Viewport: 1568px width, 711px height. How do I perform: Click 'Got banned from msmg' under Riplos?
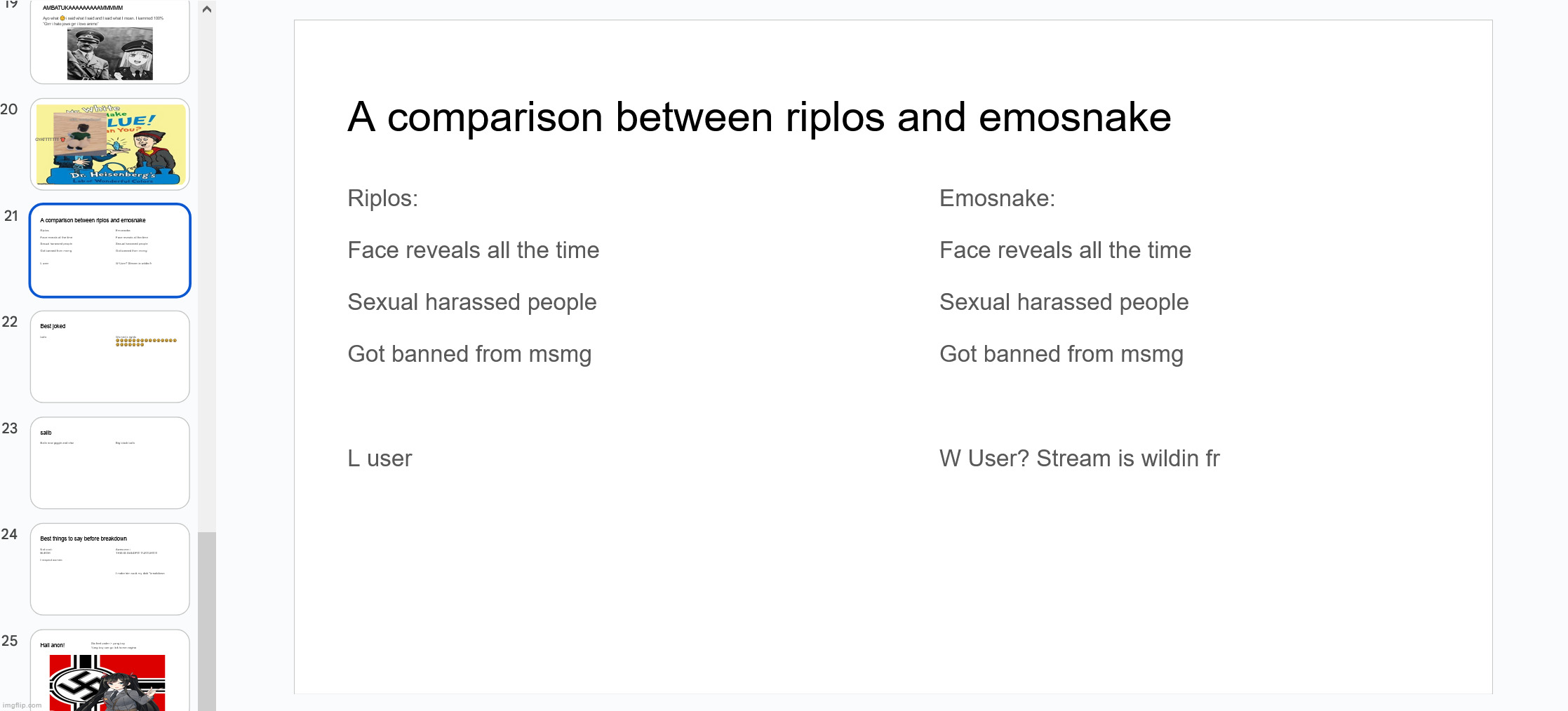[x=469, y=354]
